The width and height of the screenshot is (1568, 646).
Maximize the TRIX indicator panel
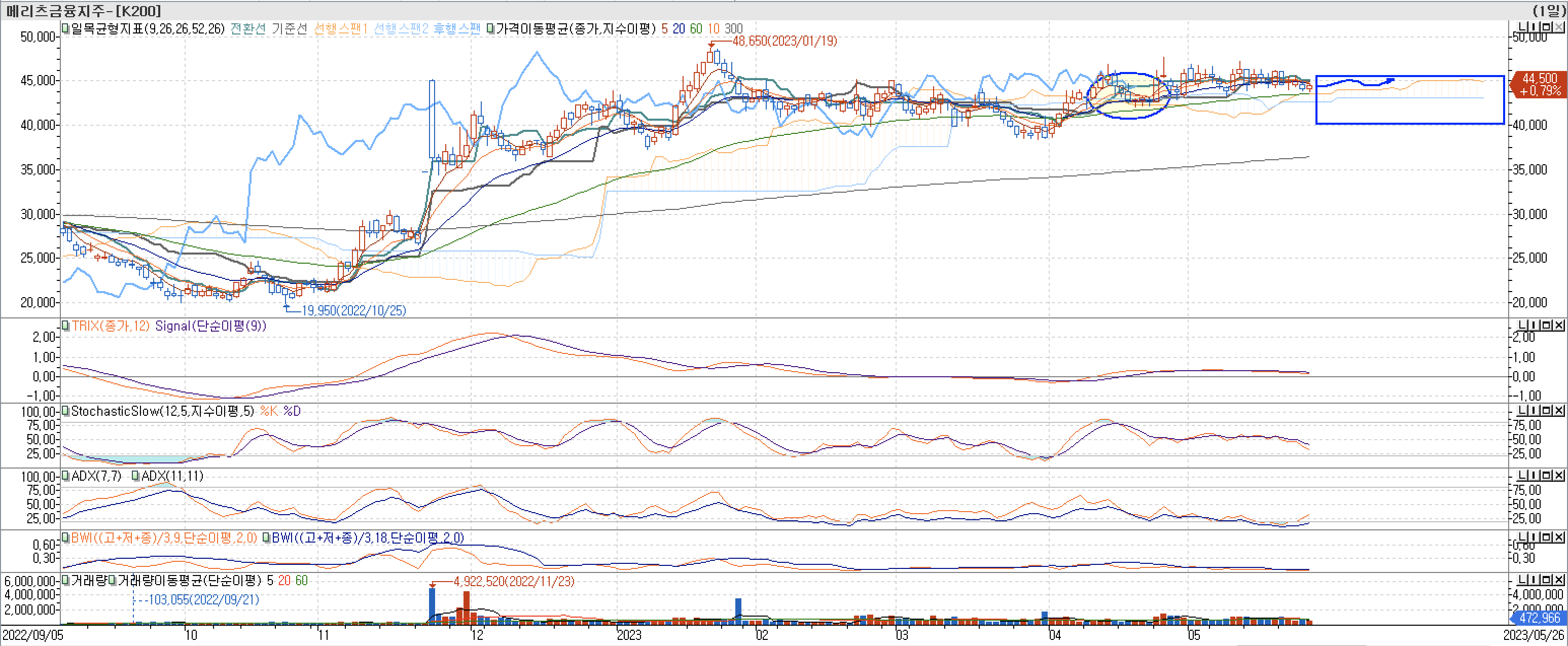click(x=1547, y=325)
